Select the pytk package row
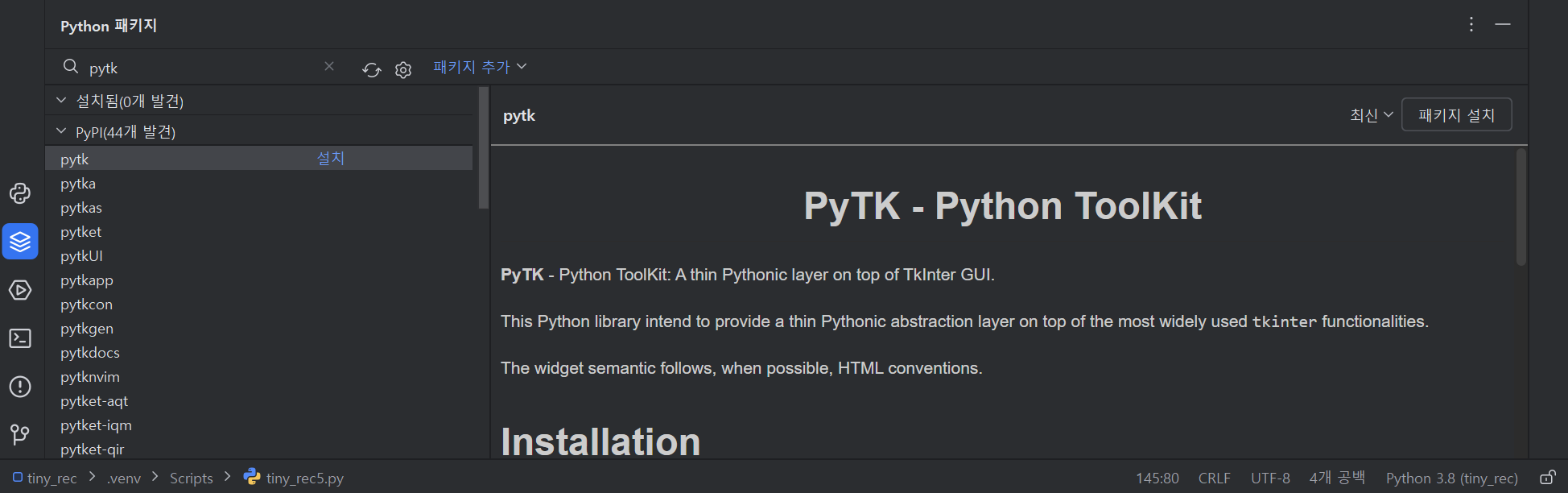Image resolution: width=1568 pixels, height=493 pixels. [x=259, y=159]
